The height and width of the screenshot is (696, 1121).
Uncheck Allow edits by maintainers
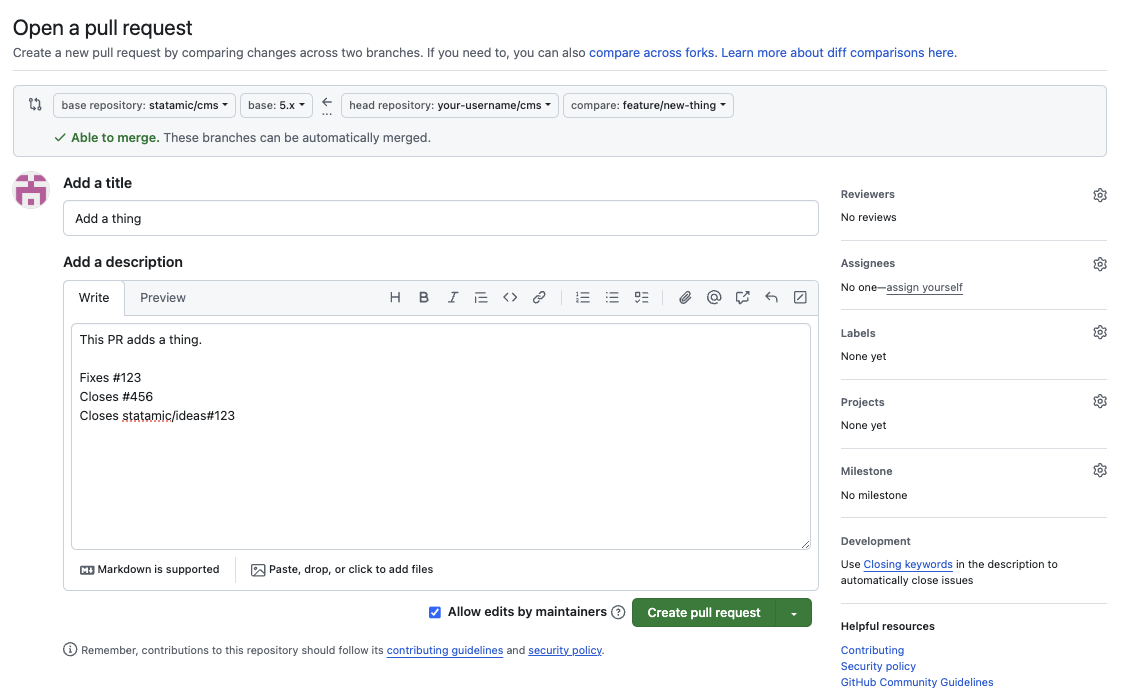pyautogui.click(x=435, y=612)
